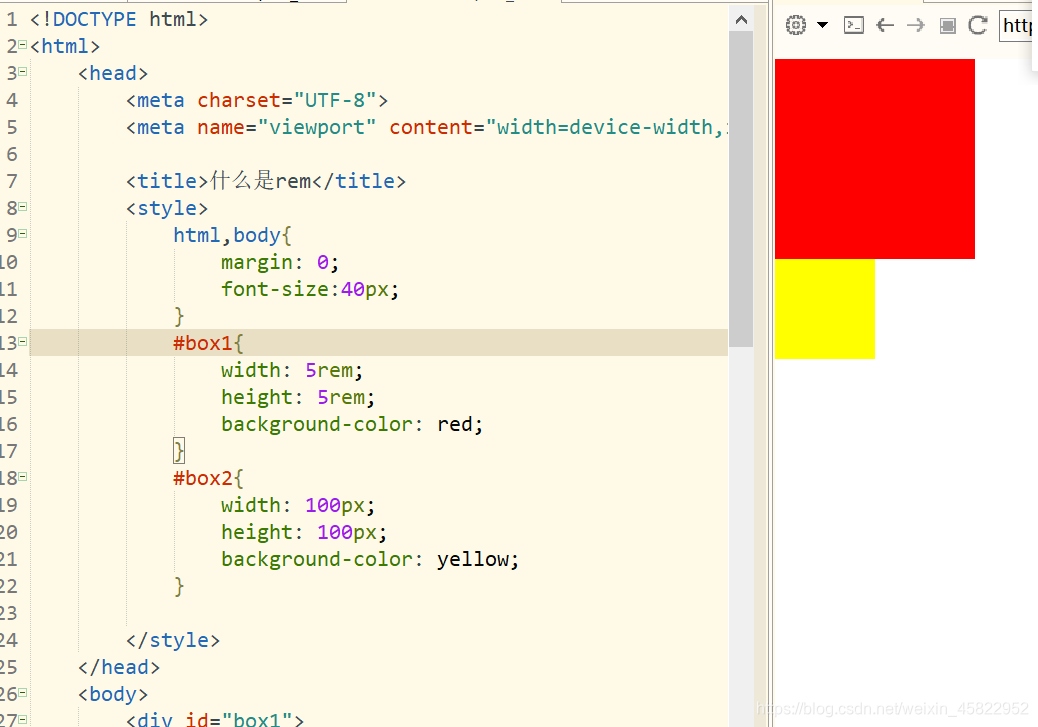Collapse the body tag fold on line 26
Image resolution: width=1038 pixels, height=727 pixels.
pos(23,693)
